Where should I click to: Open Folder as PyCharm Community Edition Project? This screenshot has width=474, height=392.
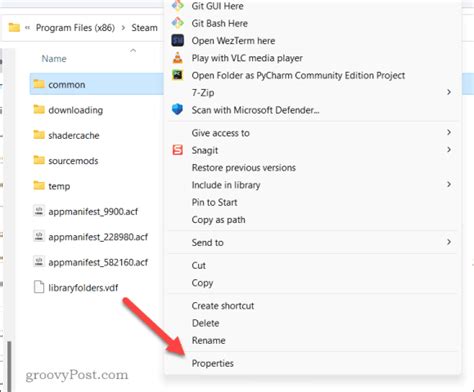[298, 75]
